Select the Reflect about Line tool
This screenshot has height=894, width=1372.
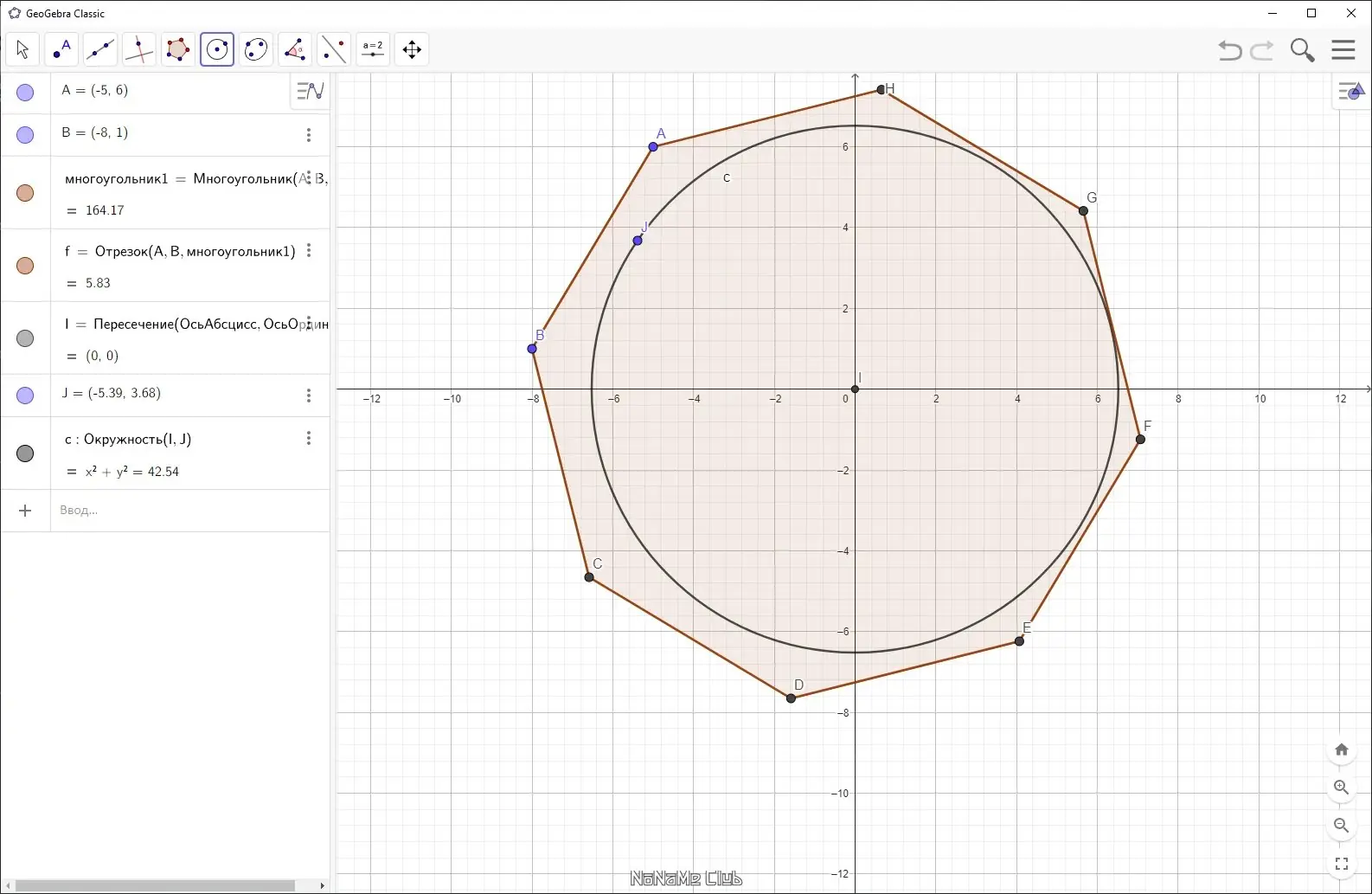(x=334, y=49)
